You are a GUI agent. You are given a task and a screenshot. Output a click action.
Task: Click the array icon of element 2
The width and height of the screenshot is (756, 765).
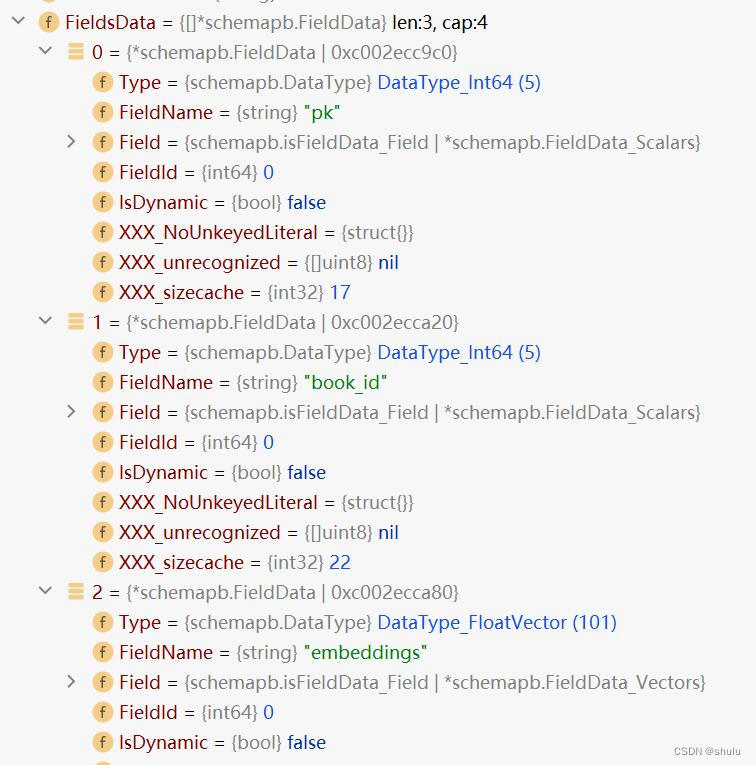(76, 592)
